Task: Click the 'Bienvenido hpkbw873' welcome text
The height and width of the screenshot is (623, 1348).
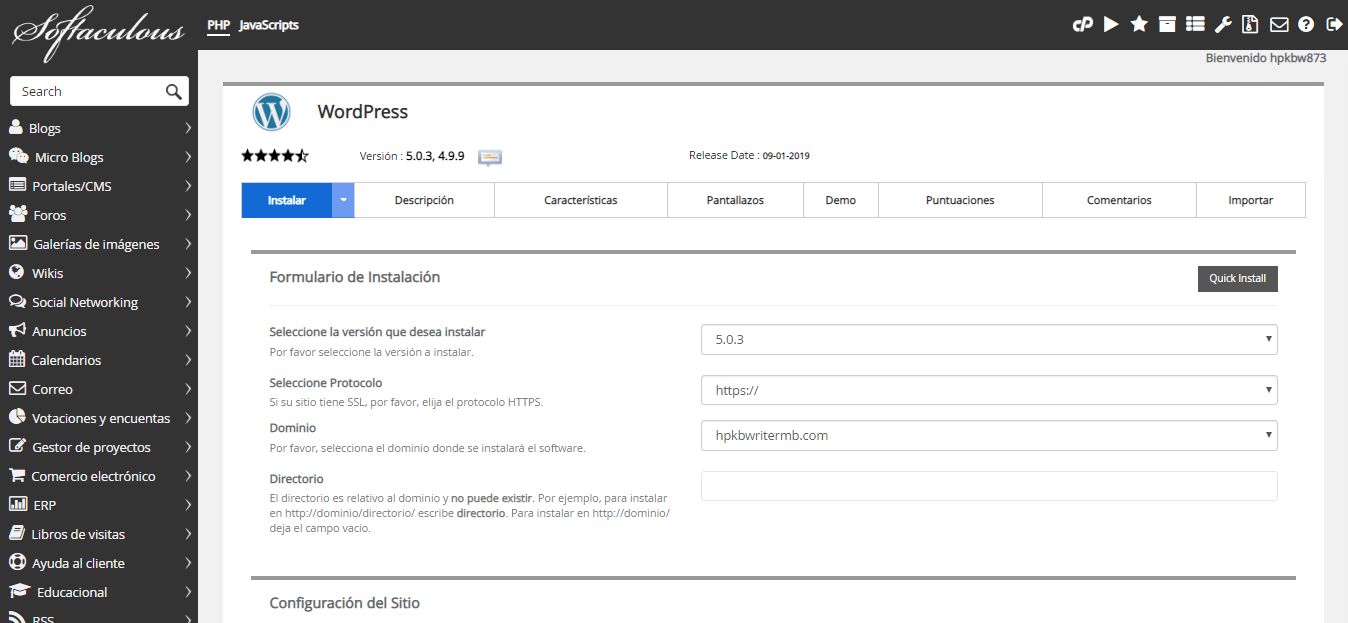Action: point(1266,58)
